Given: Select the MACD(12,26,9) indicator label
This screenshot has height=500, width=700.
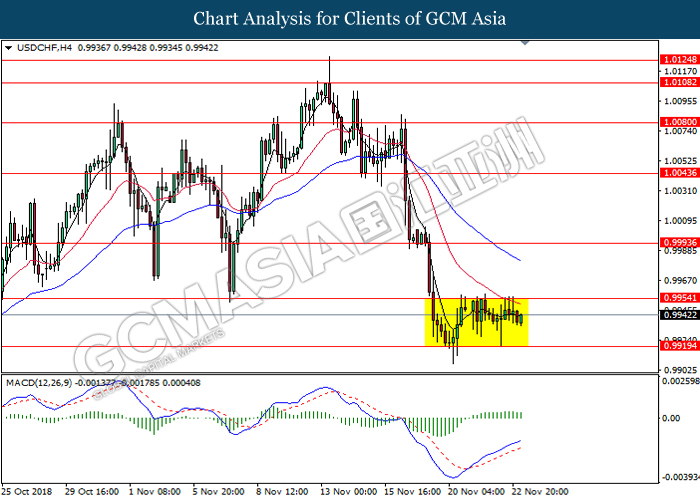Looking at the screenshot, I should 38,383.
